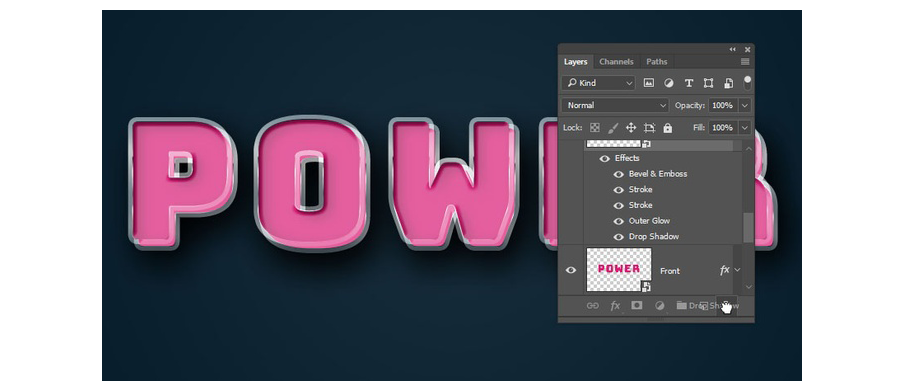Filter layers by type layer icon
Viewport: 900px width, 390px height.
click(689, 83)
